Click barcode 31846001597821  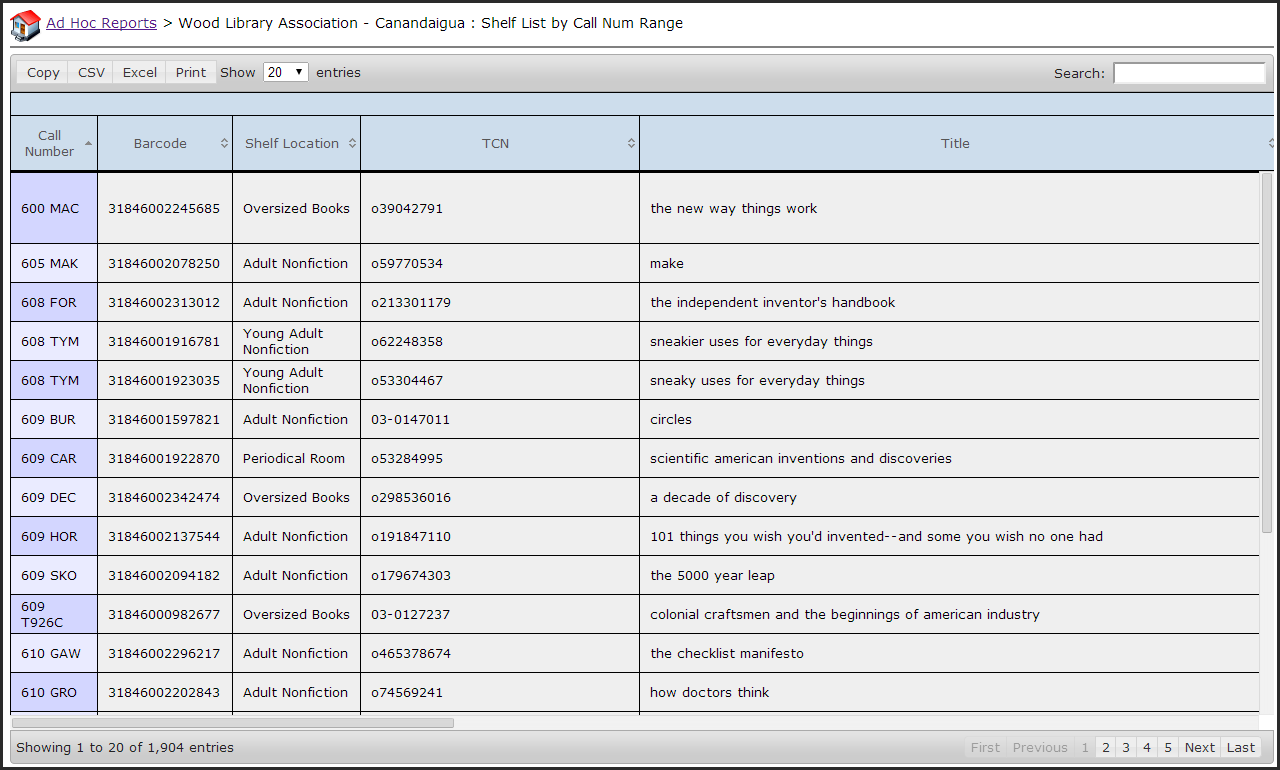tap(164, 420)
